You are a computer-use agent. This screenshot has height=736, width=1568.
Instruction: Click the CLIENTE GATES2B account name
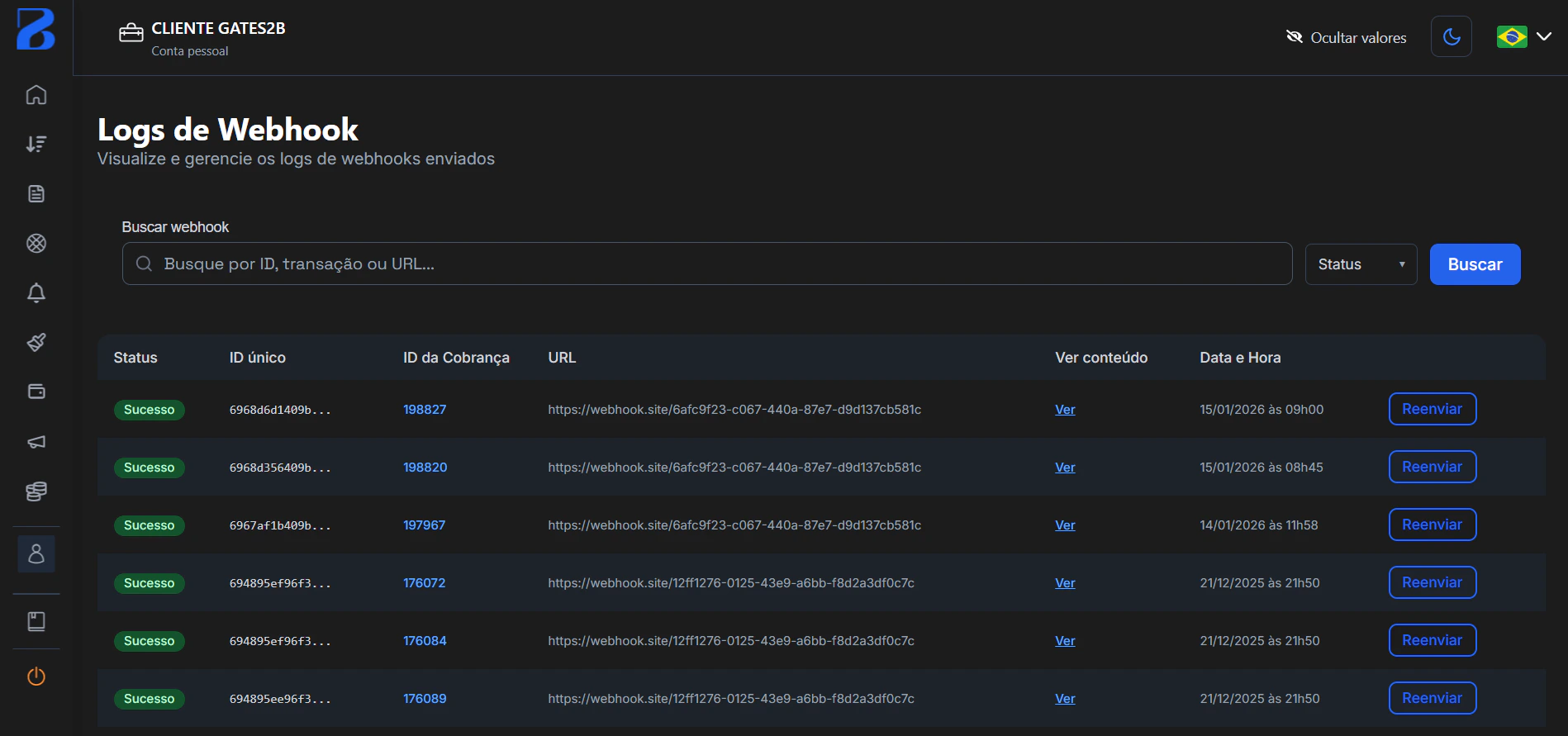click(x=218, y=28)
